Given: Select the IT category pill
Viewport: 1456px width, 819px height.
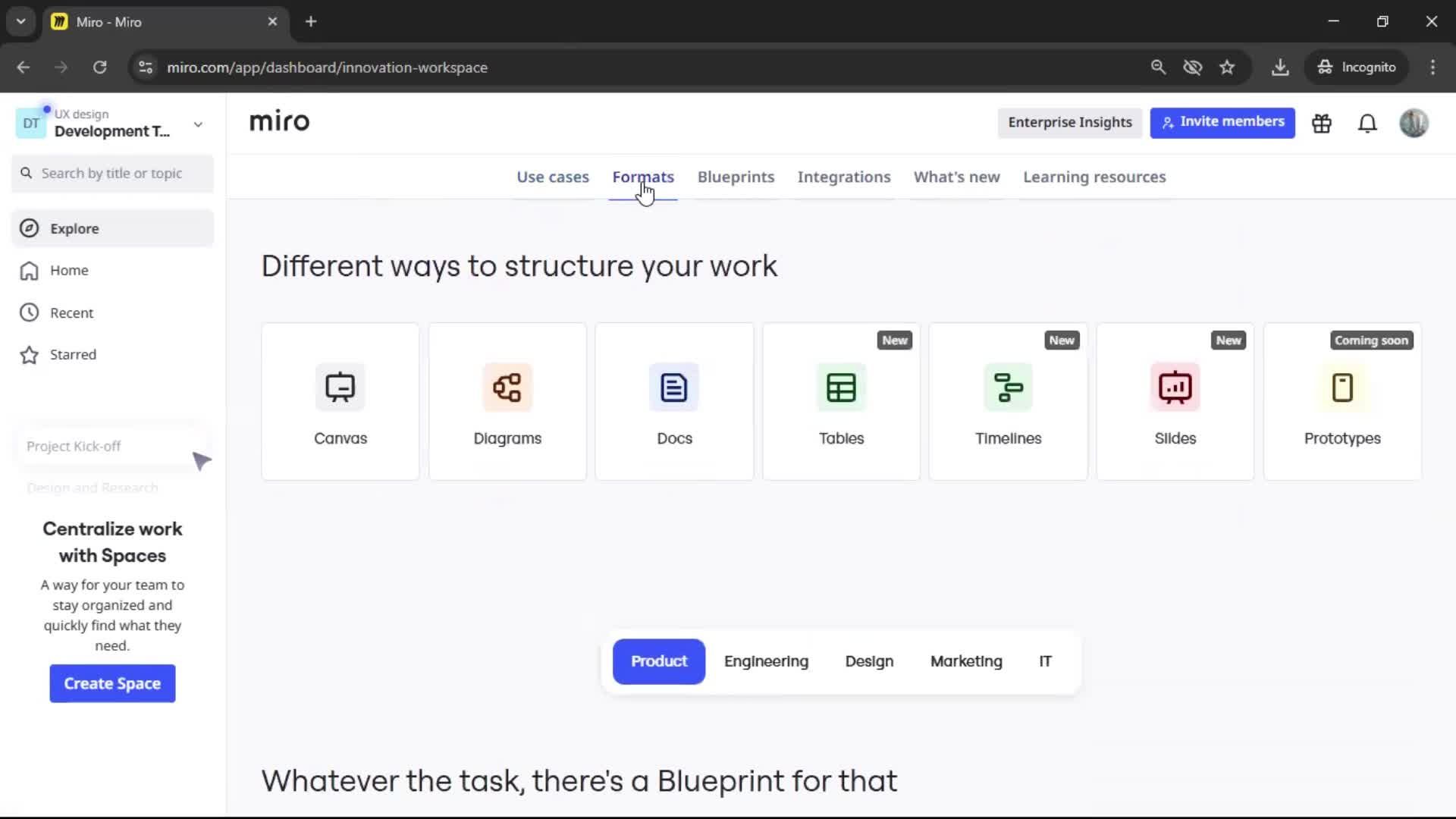Looking at the screenshot, I should pos(1045,661).
